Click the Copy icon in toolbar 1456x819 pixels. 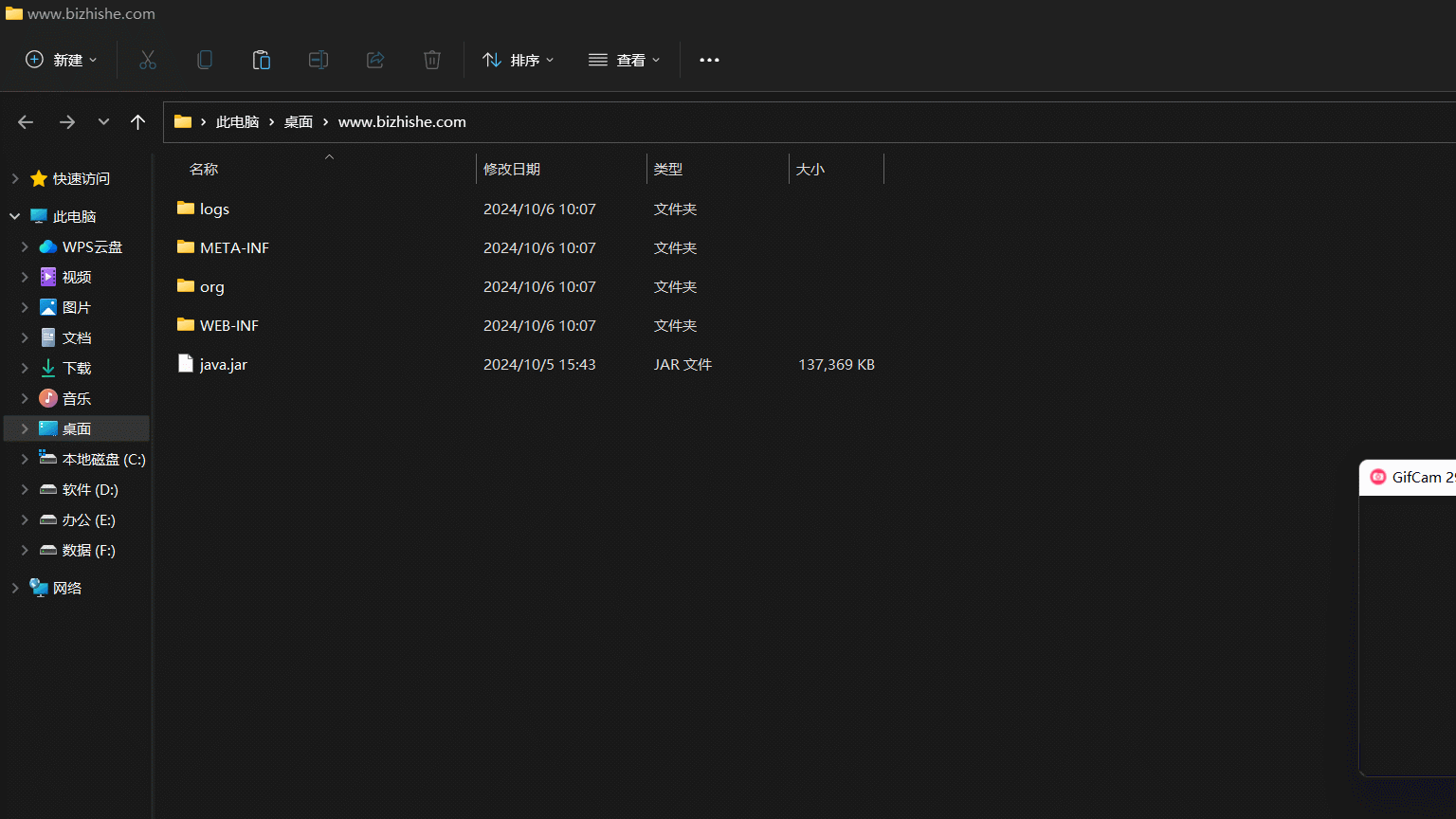pos(205,60)
